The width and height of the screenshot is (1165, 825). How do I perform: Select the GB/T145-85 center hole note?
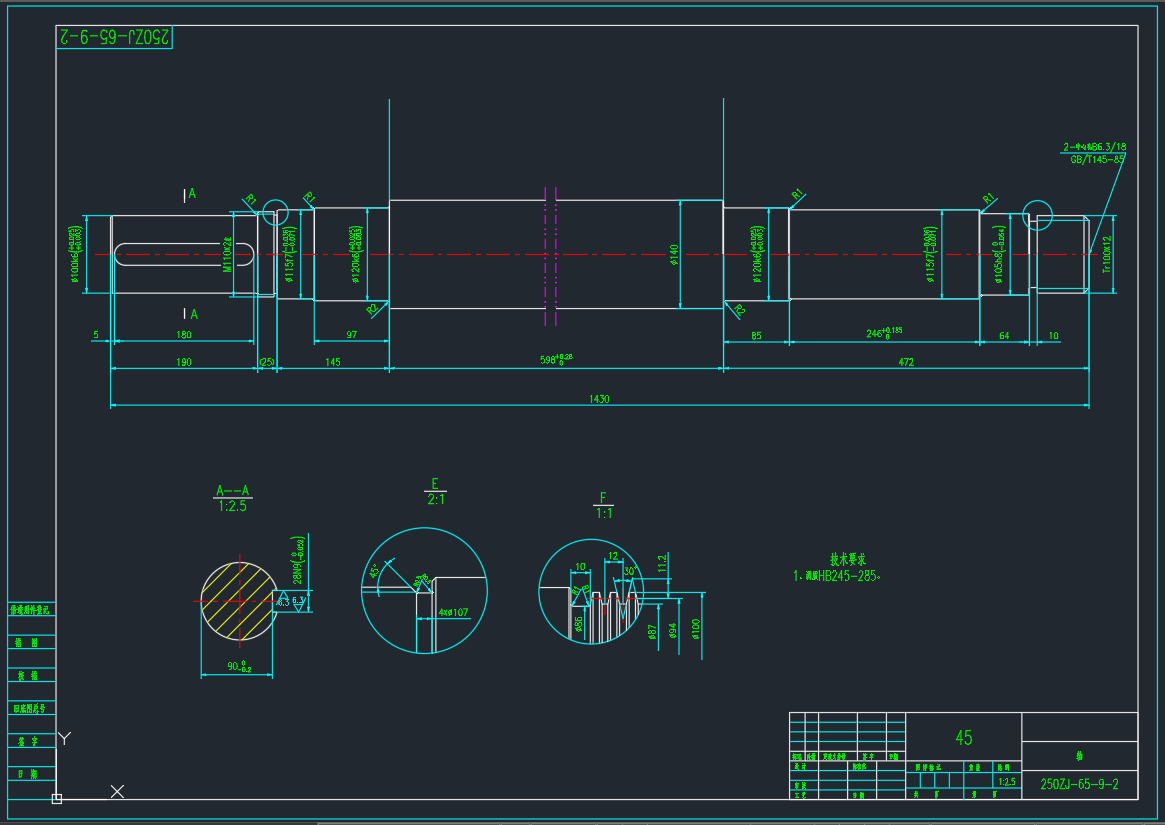click(1097, 159)
